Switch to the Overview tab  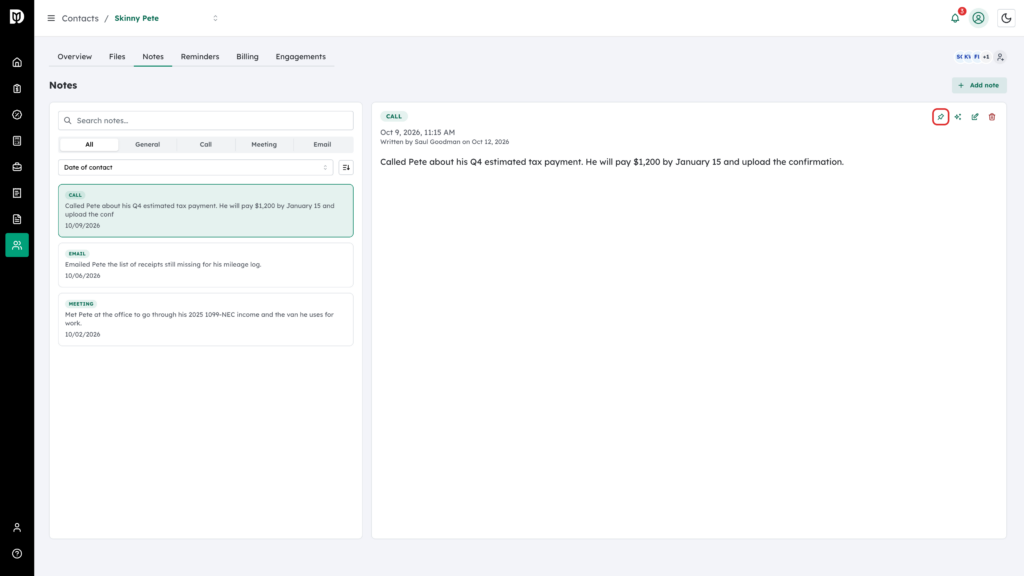tap(74, 57)
